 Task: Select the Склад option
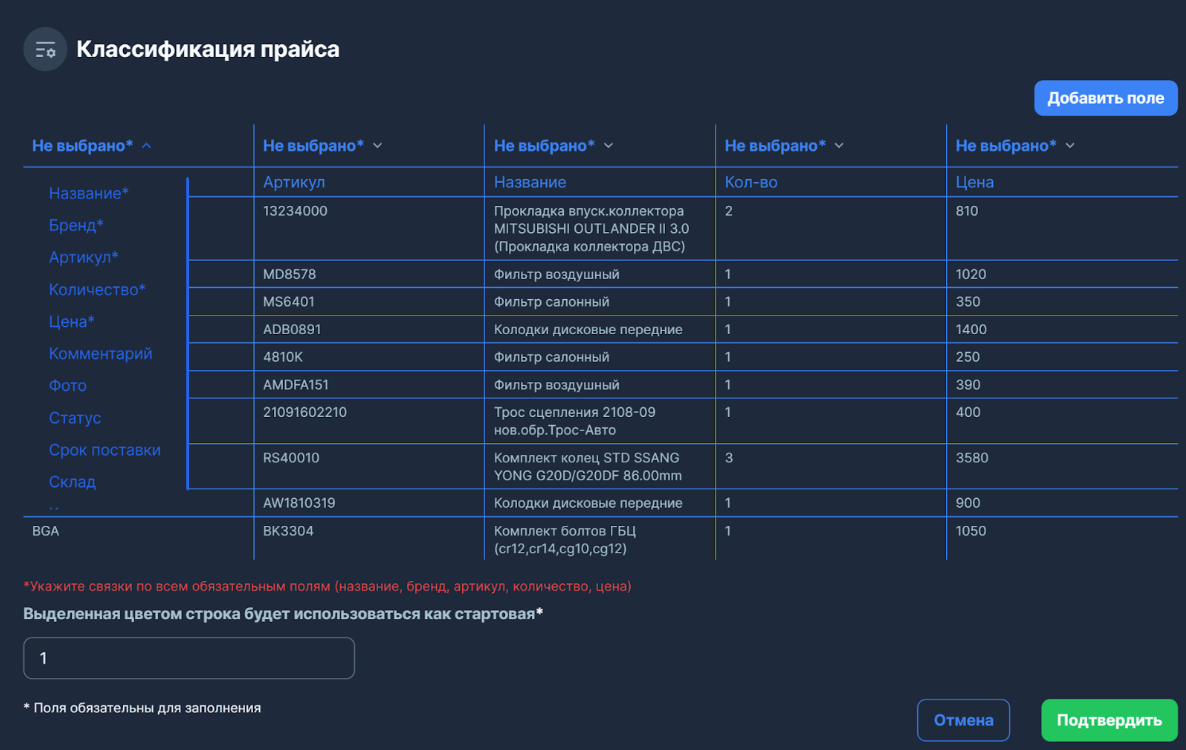click(x=72, y=482)
